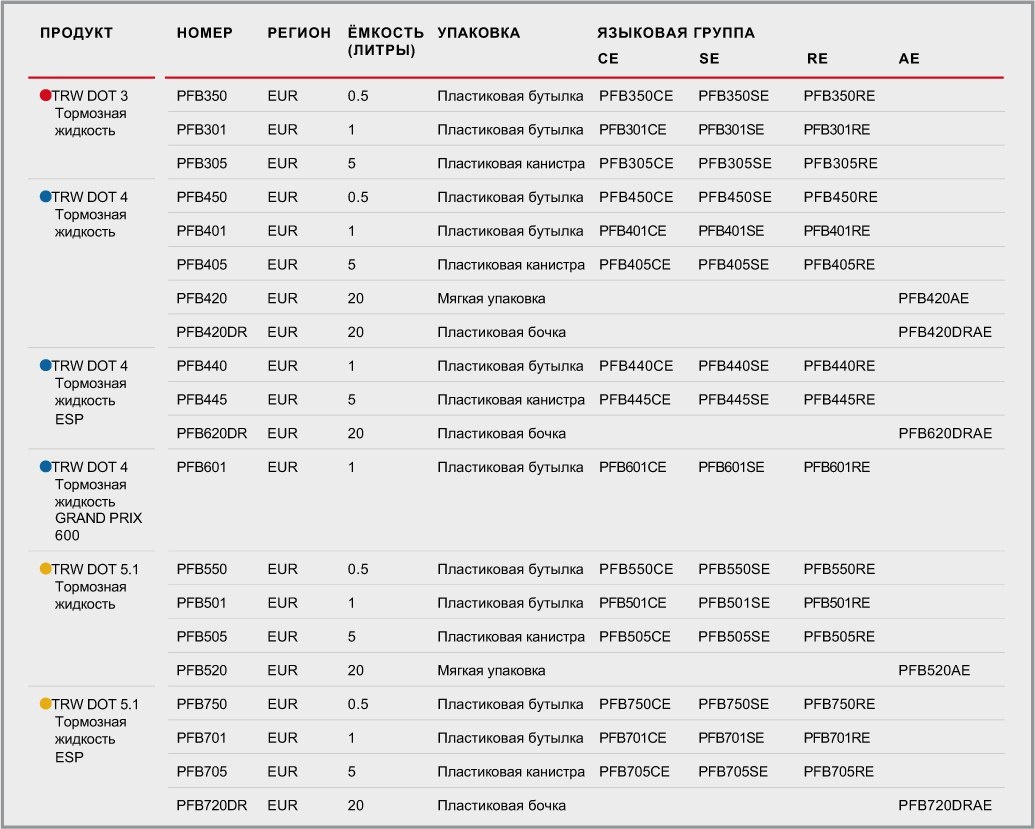
Task: Click the PFB440RE code
Action: click(x=839, y=366)
